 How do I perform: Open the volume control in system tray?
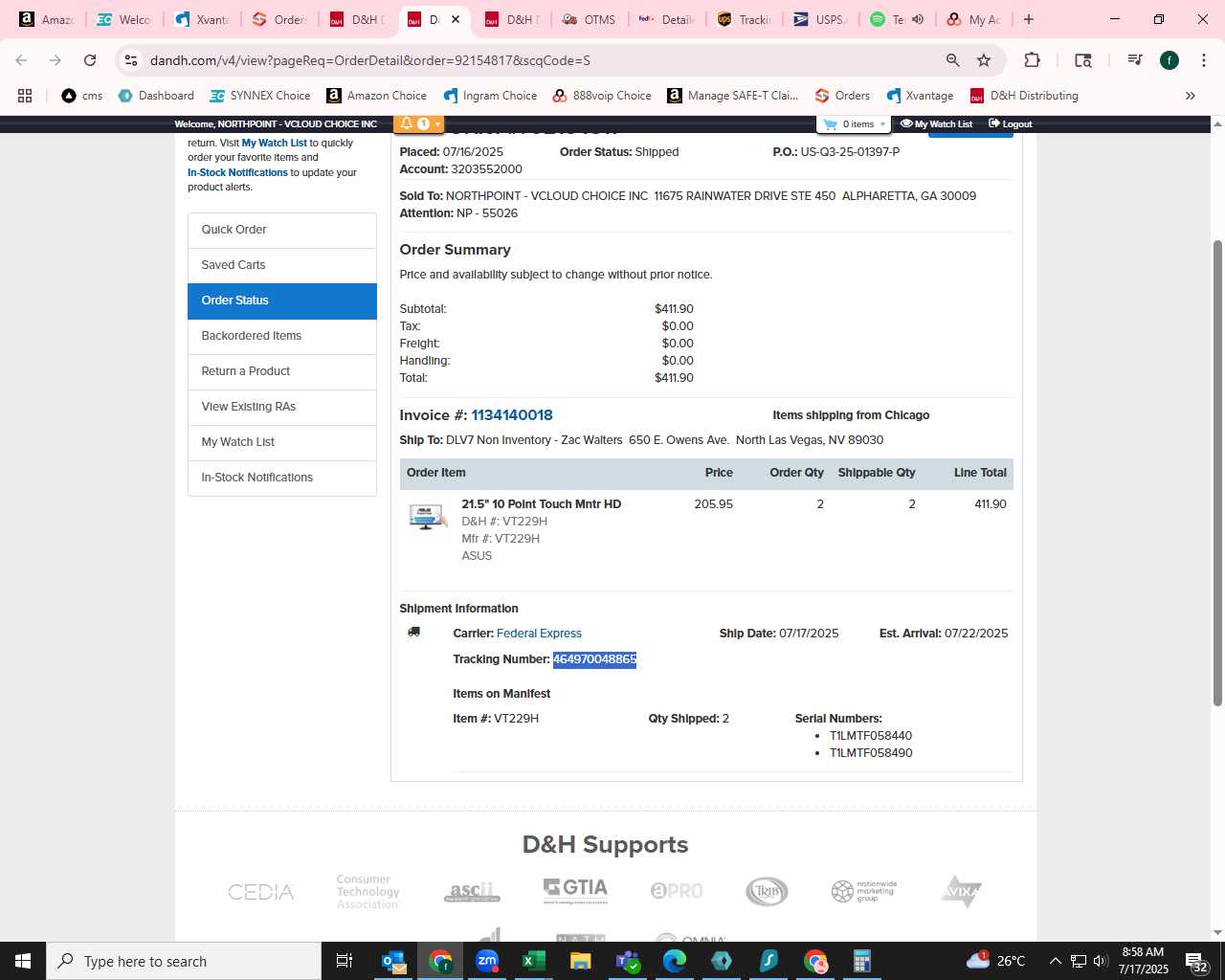coord(1101,961)
